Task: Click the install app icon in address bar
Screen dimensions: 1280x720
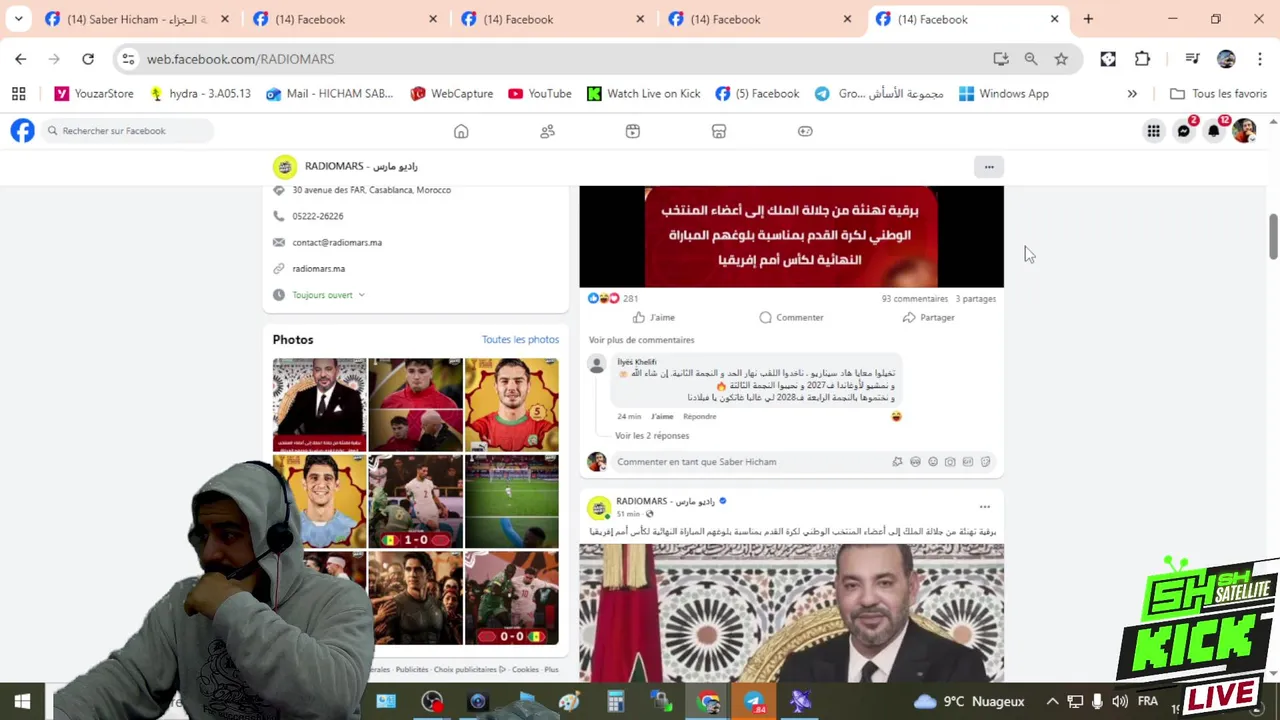Action: 1001,59
